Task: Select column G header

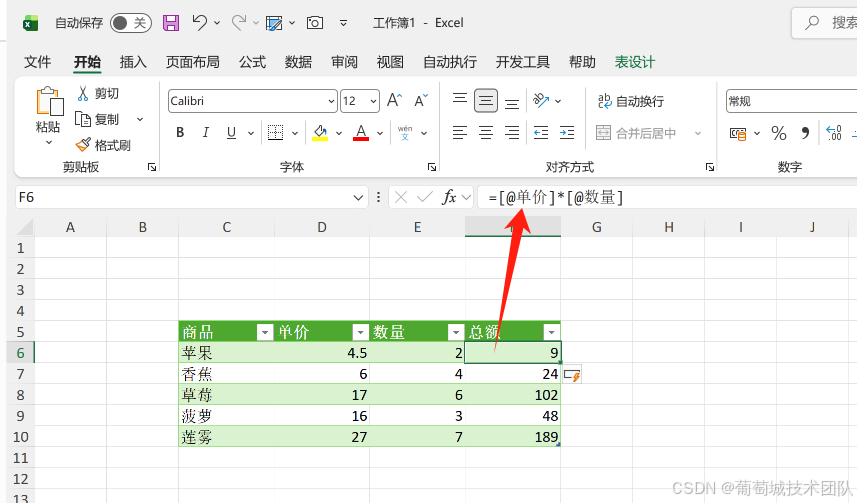Action: coord(596,227)
